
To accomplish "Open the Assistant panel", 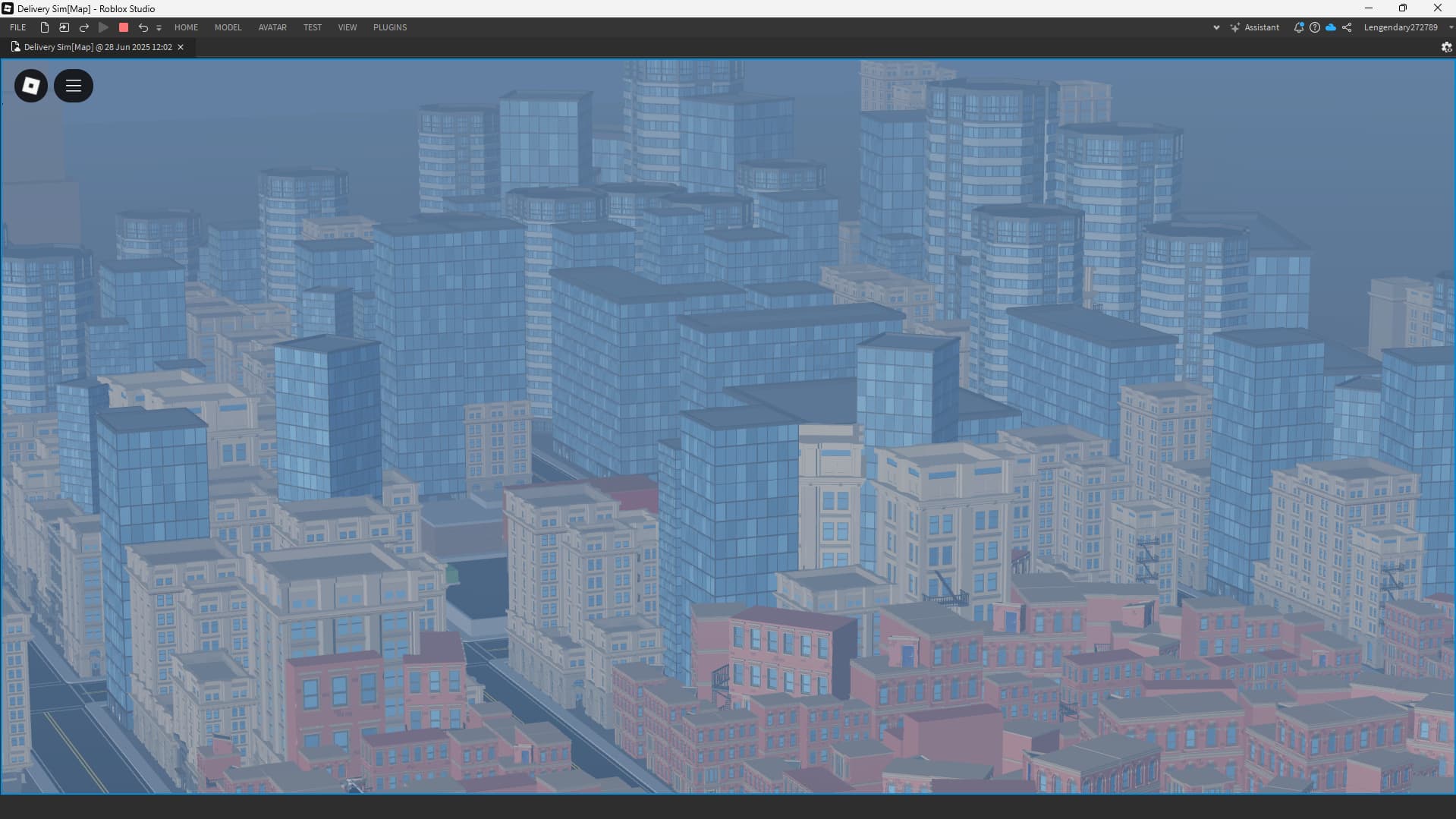I will [x=1255, y=27].
